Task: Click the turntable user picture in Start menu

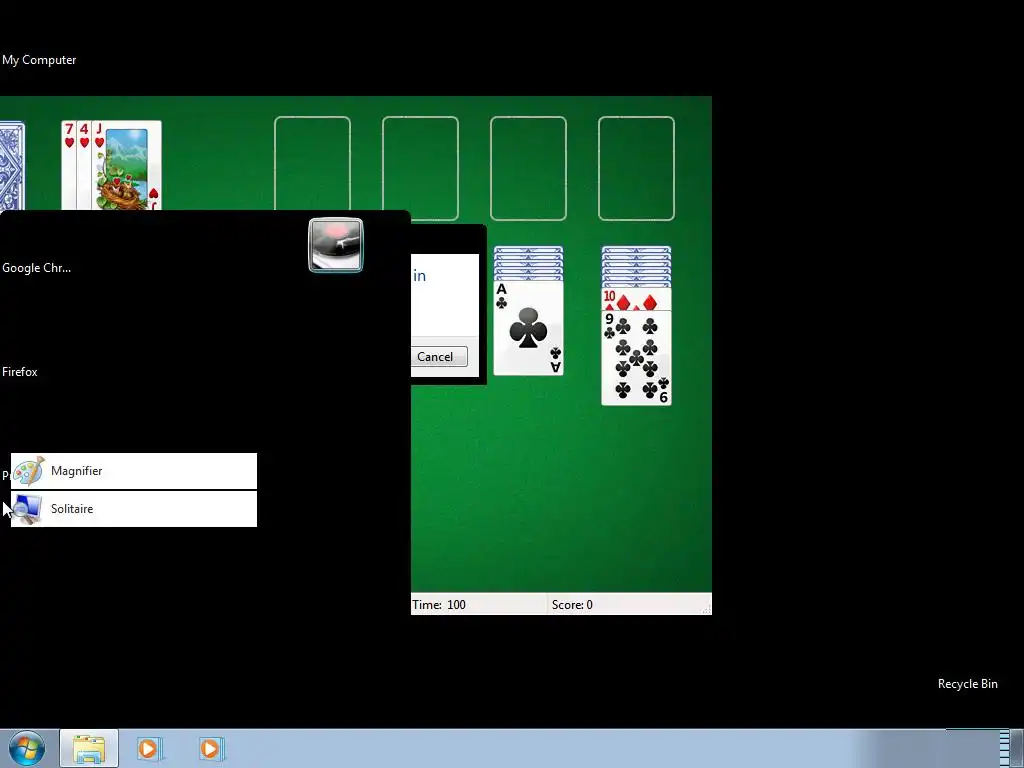Action: pyautogui.click(x=336, y=245)
